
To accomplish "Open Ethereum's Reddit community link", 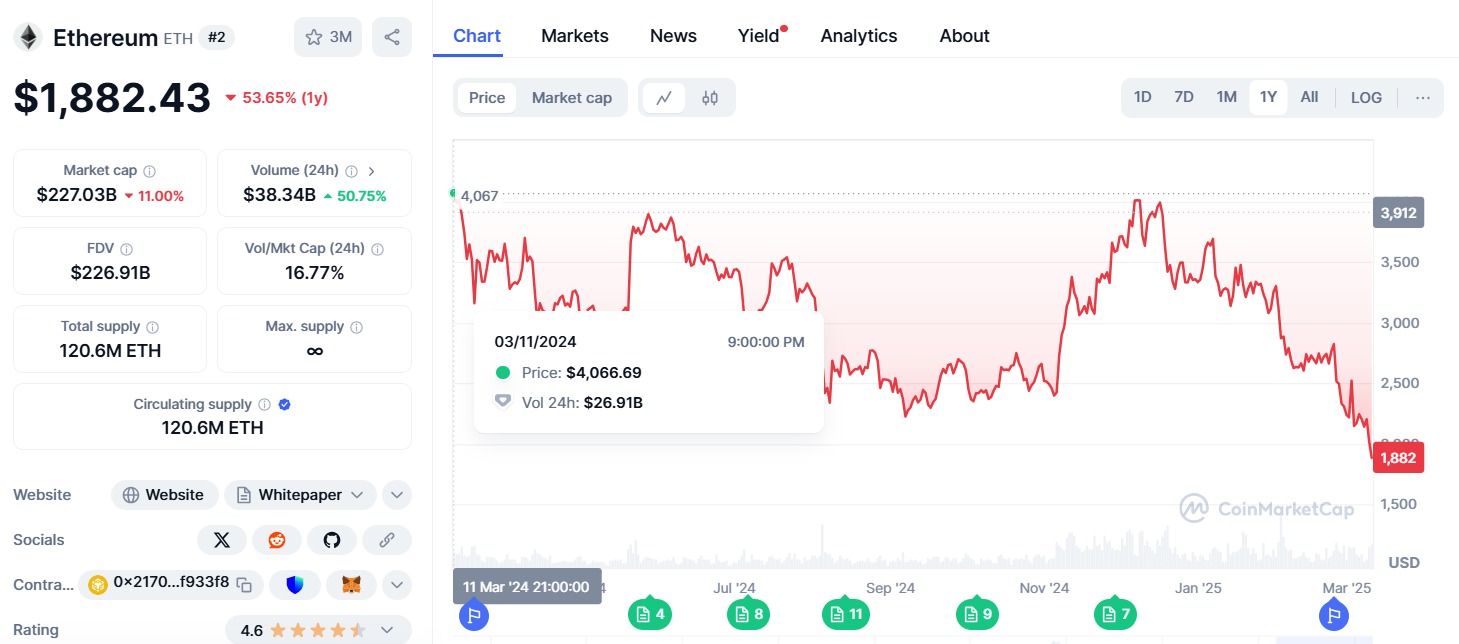I will (x=277, y=540).
